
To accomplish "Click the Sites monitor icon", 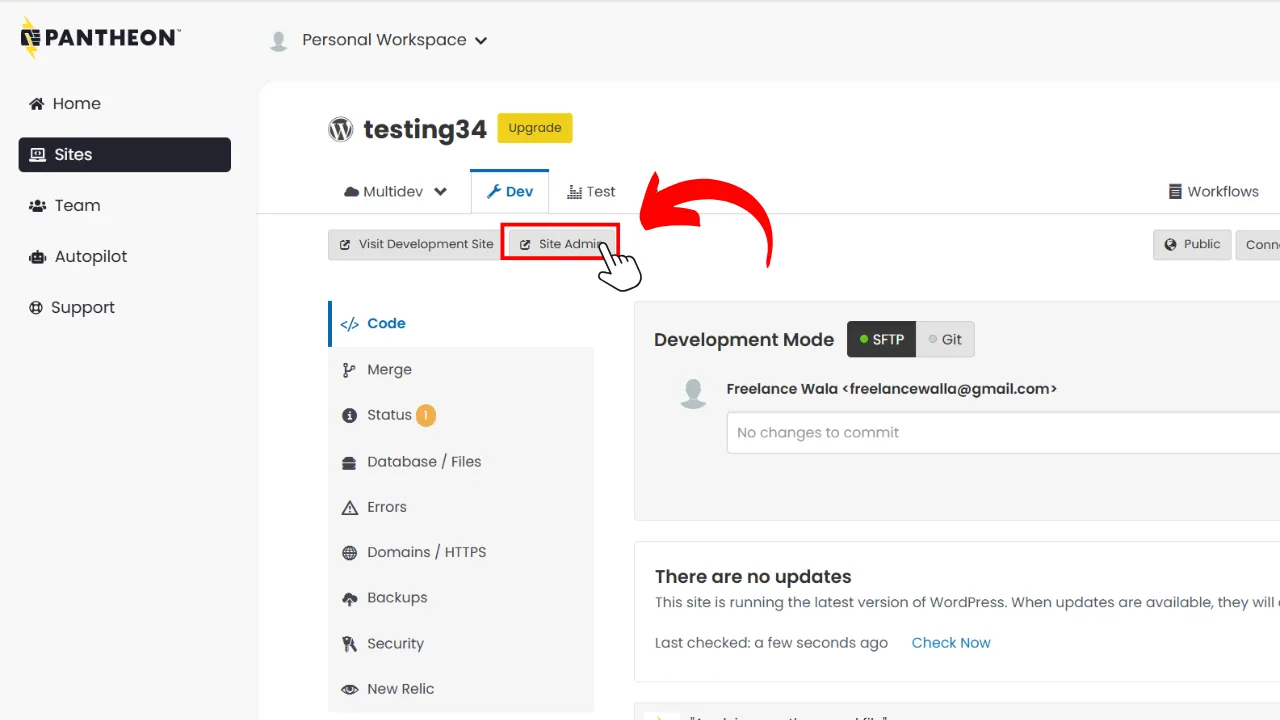I will pos(38,155).
